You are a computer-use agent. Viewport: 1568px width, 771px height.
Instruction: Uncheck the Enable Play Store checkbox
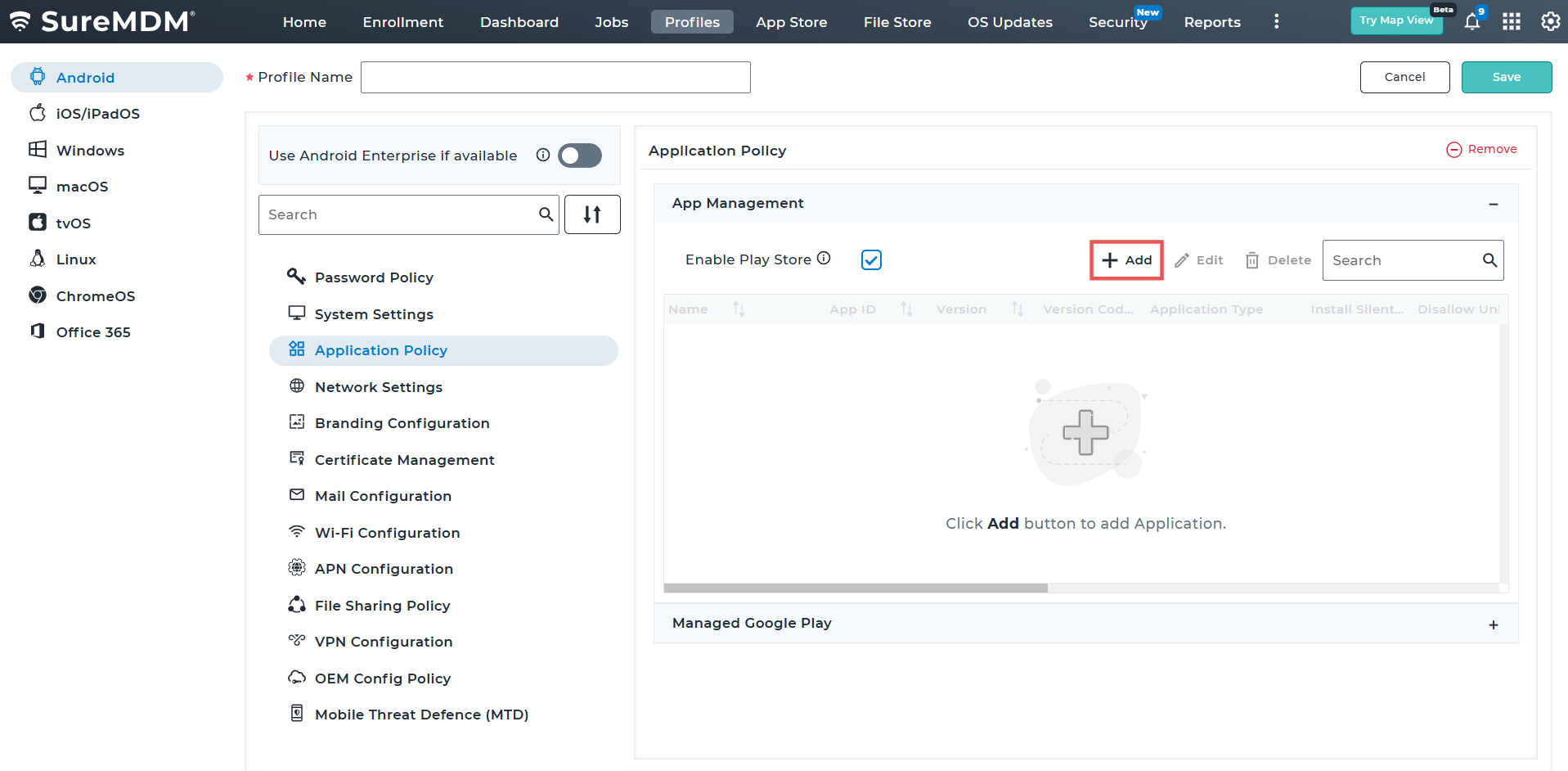click(871, 260)
